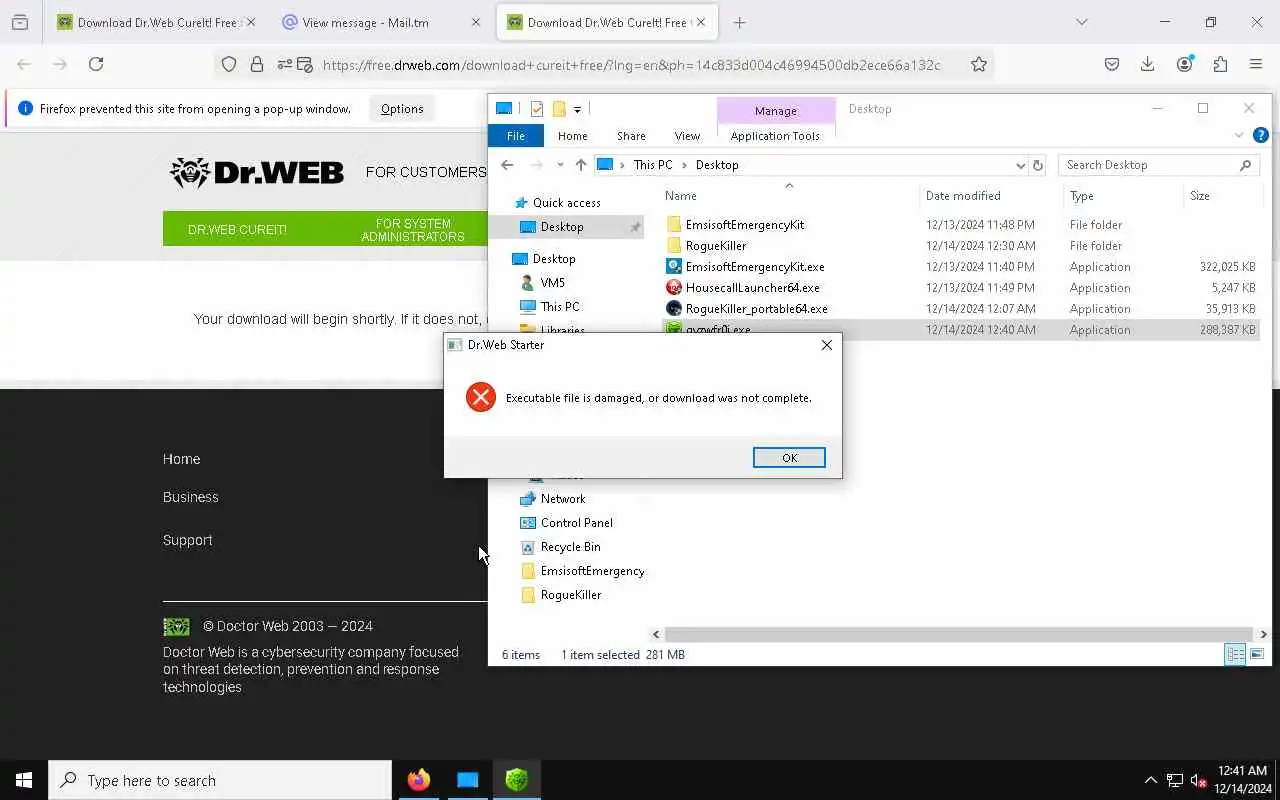1280x800 pixels.
Task: Expand the Explorer recent locations dropdown
Action: [x=560, y=165]
